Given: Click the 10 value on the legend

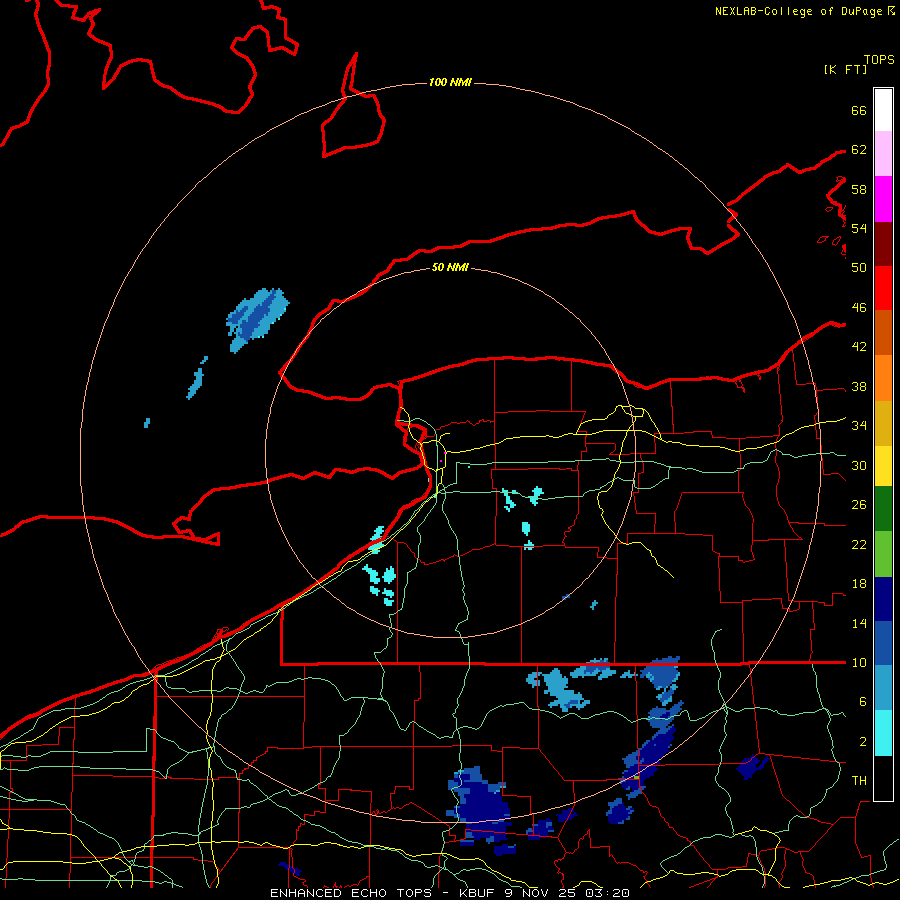Looking at the screenshot, I should [859, 662].
